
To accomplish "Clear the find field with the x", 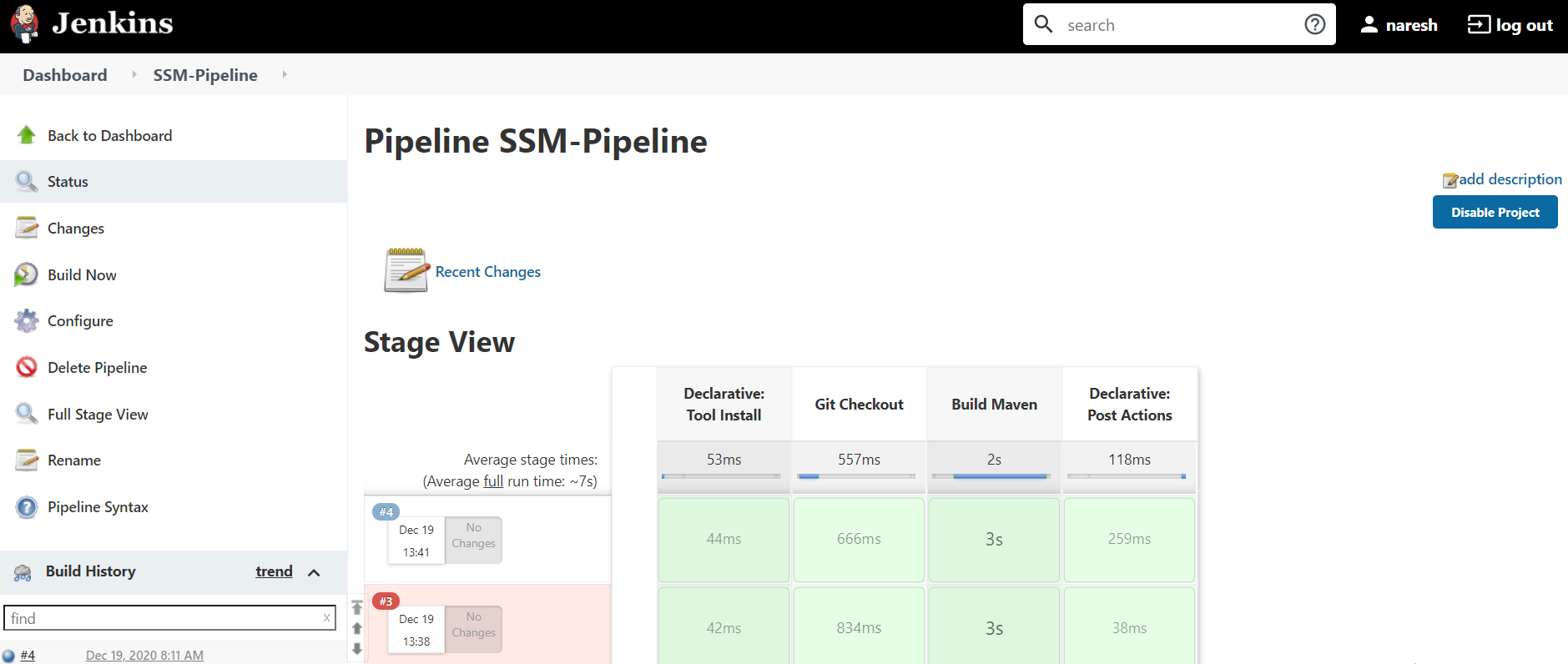I will 326,618.
